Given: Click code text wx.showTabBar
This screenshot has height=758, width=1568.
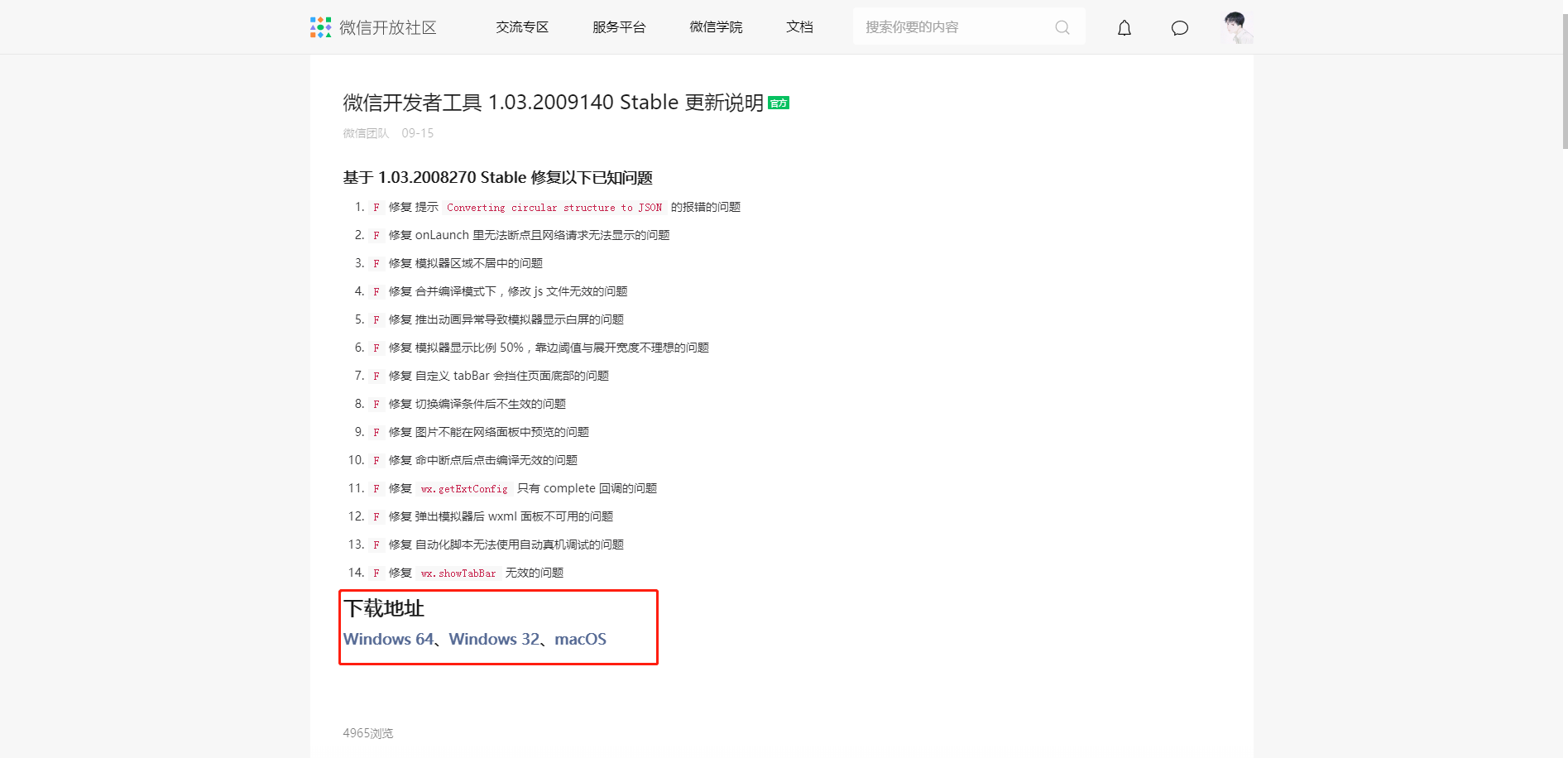Looking at the screenshot, I should 458,573.
